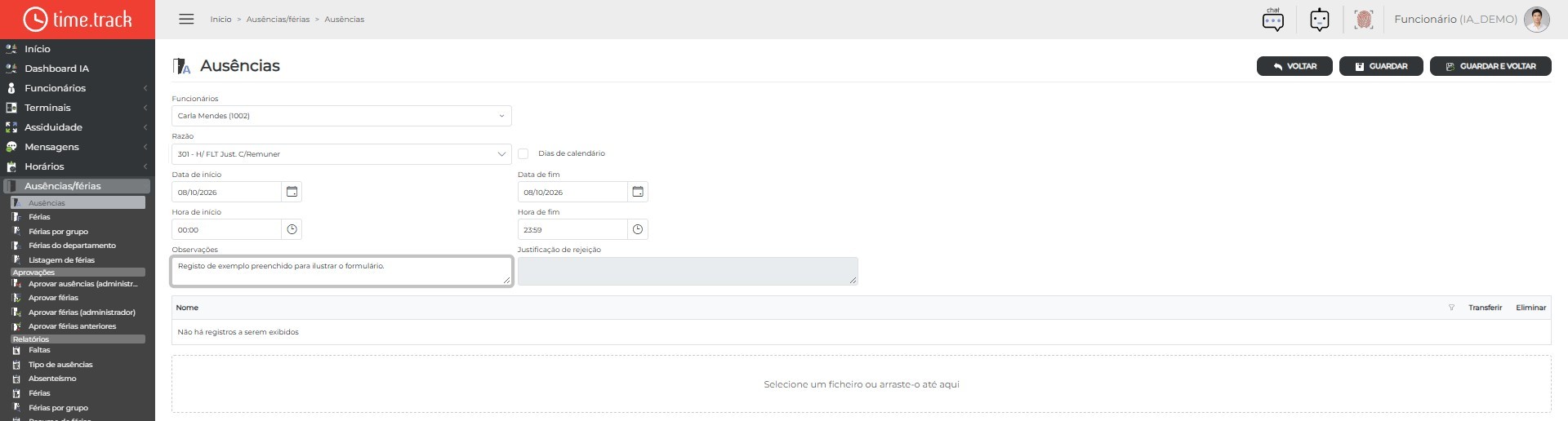Click the fingerprint icon in header
This screenshot has width=1568, height=421.
(1363, 19)
